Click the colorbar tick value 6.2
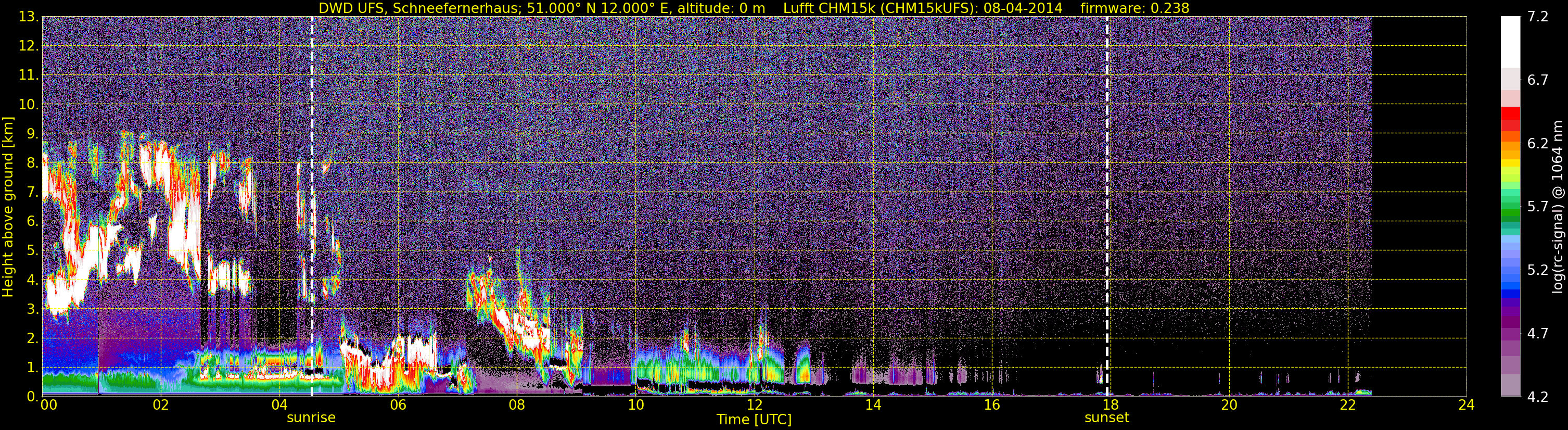 (x=1538, y=144)
